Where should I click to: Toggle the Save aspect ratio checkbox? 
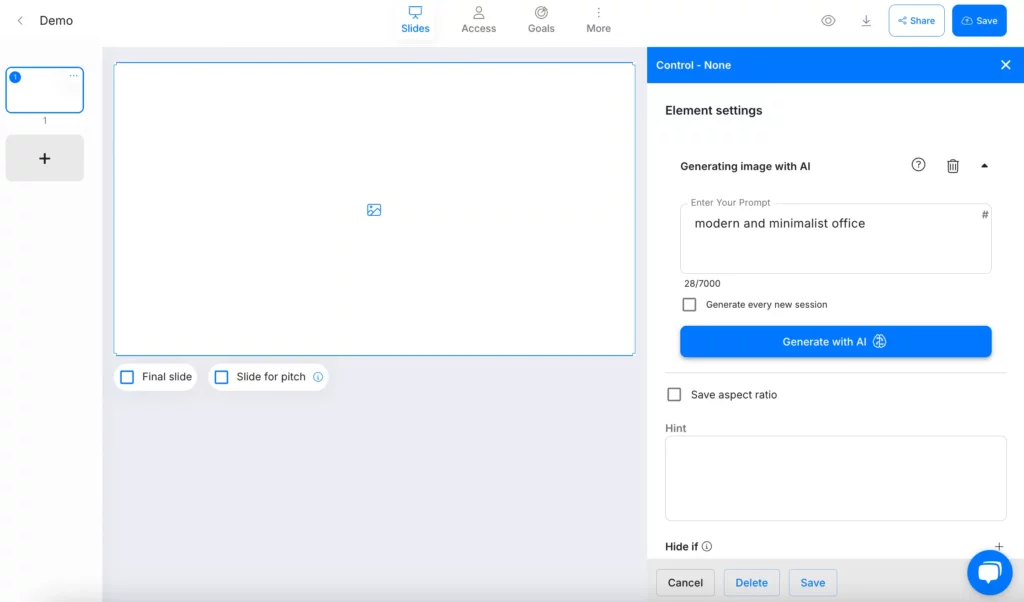click(674, 395)
